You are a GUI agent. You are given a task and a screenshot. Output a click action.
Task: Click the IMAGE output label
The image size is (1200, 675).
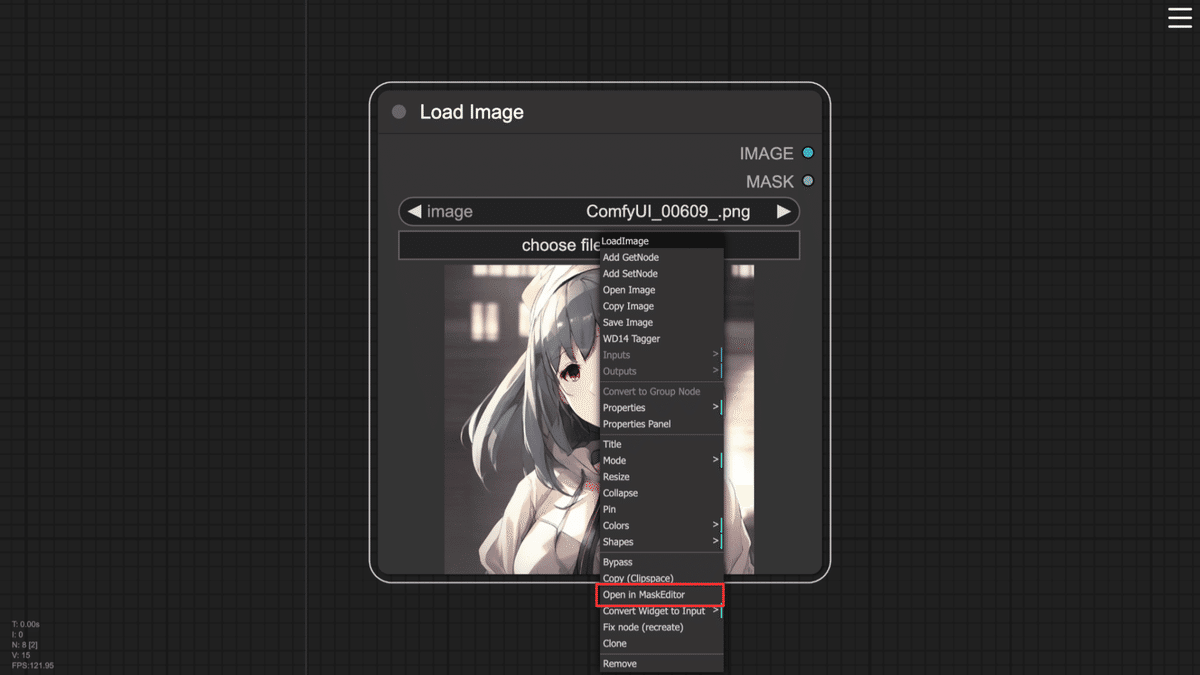pos(766,153)
